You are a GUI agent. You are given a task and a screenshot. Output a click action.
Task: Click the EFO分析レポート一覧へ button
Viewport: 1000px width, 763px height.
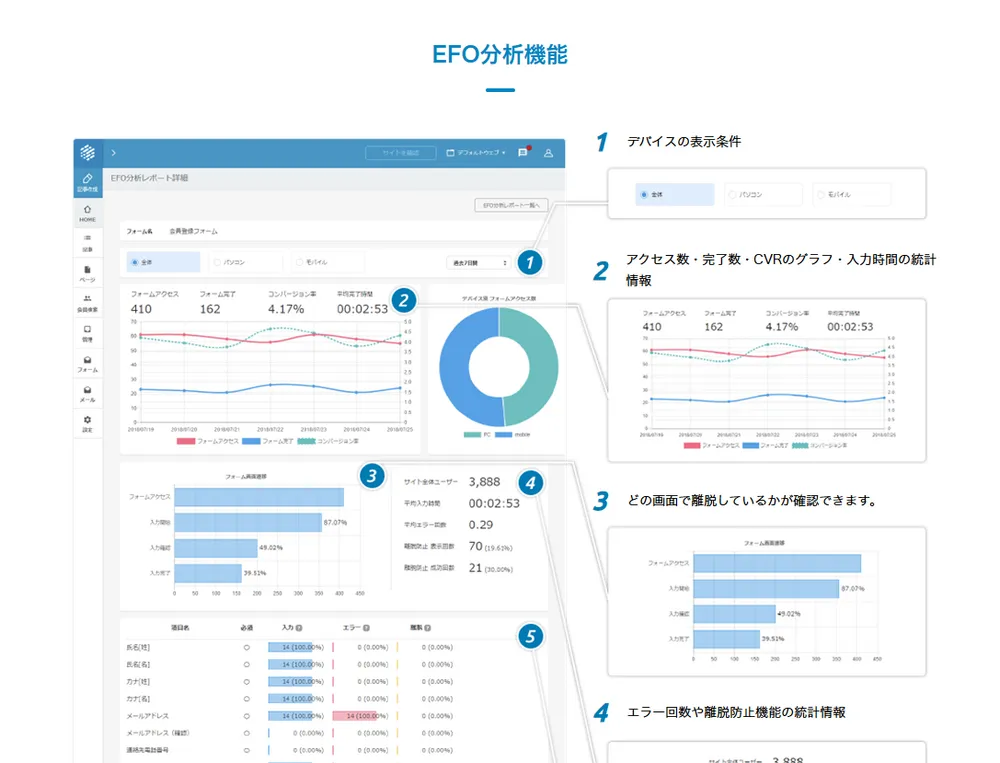coord(510,205)
